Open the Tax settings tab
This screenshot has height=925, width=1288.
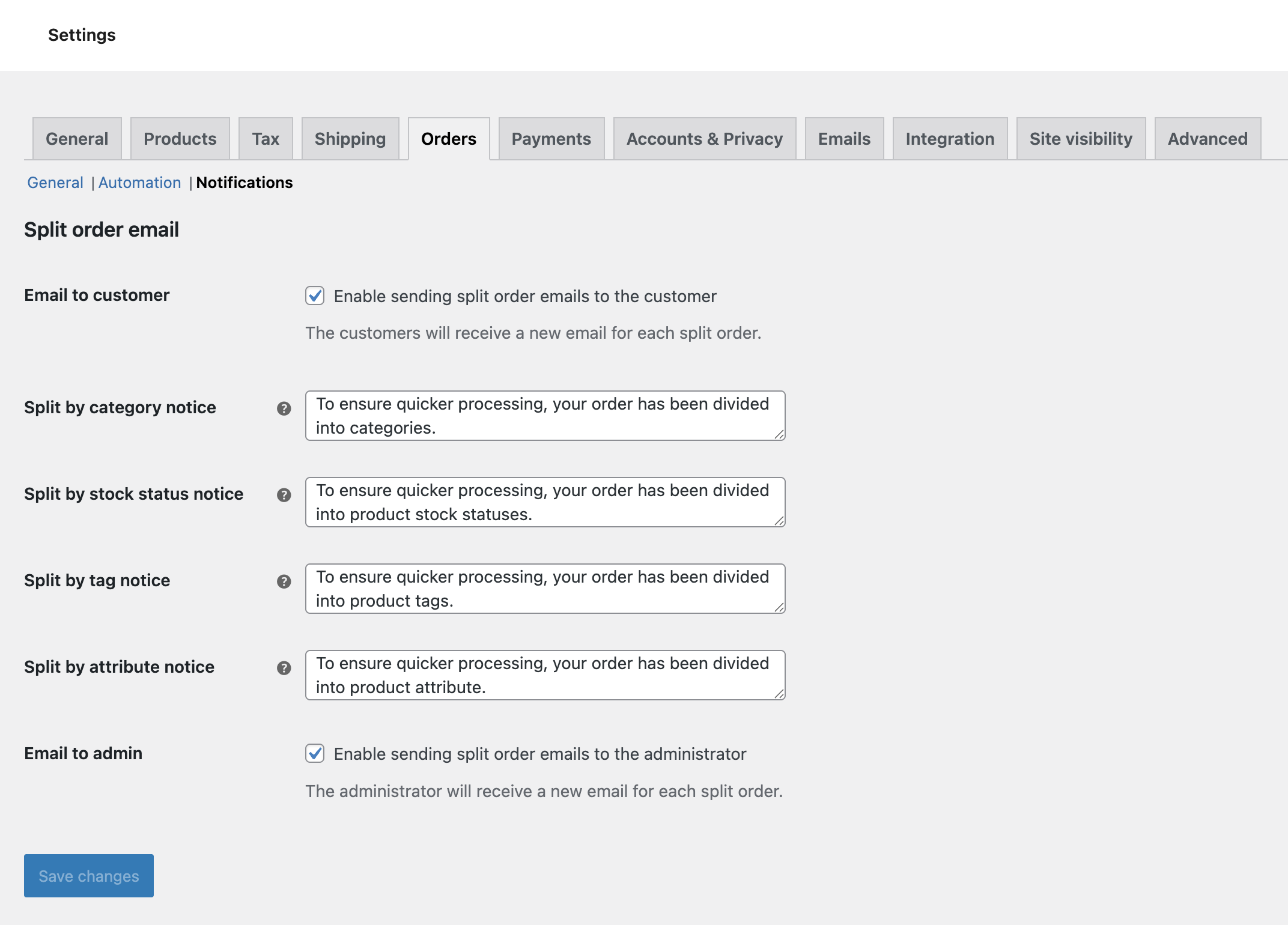(x=266, y=139)
